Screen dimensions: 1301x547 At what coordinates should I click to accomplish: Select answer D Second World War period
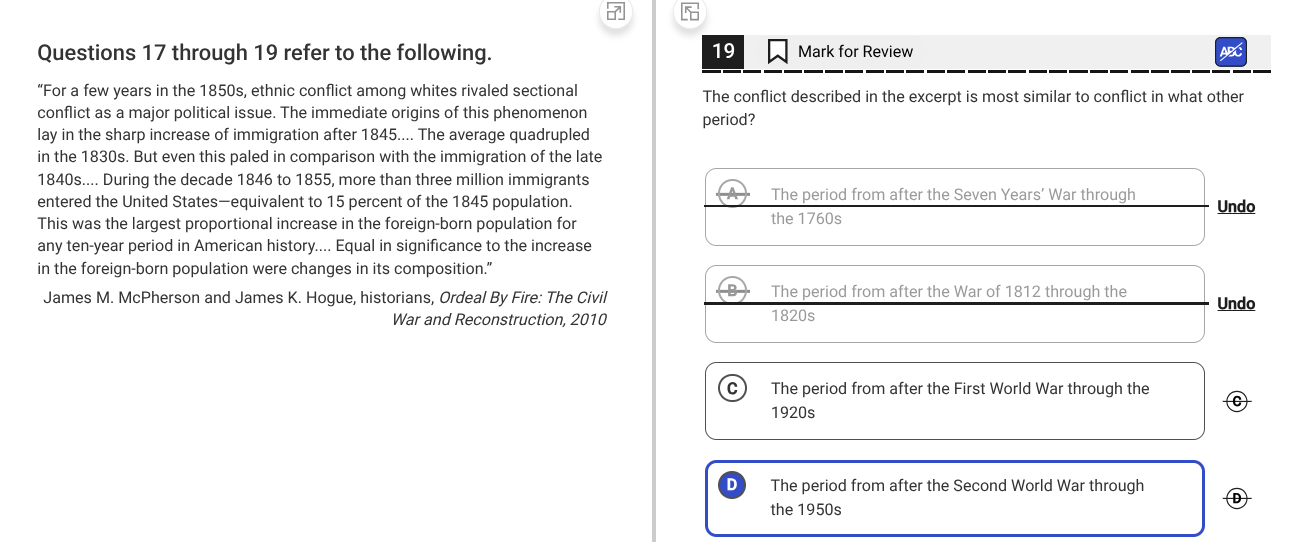click(955, 498)
